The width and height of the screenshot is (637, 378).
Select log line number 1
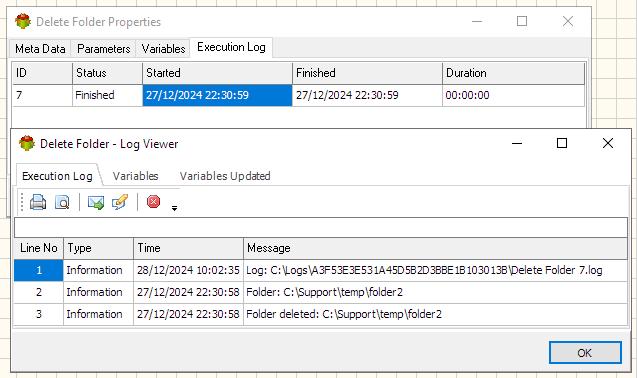(x=39, y=270)
